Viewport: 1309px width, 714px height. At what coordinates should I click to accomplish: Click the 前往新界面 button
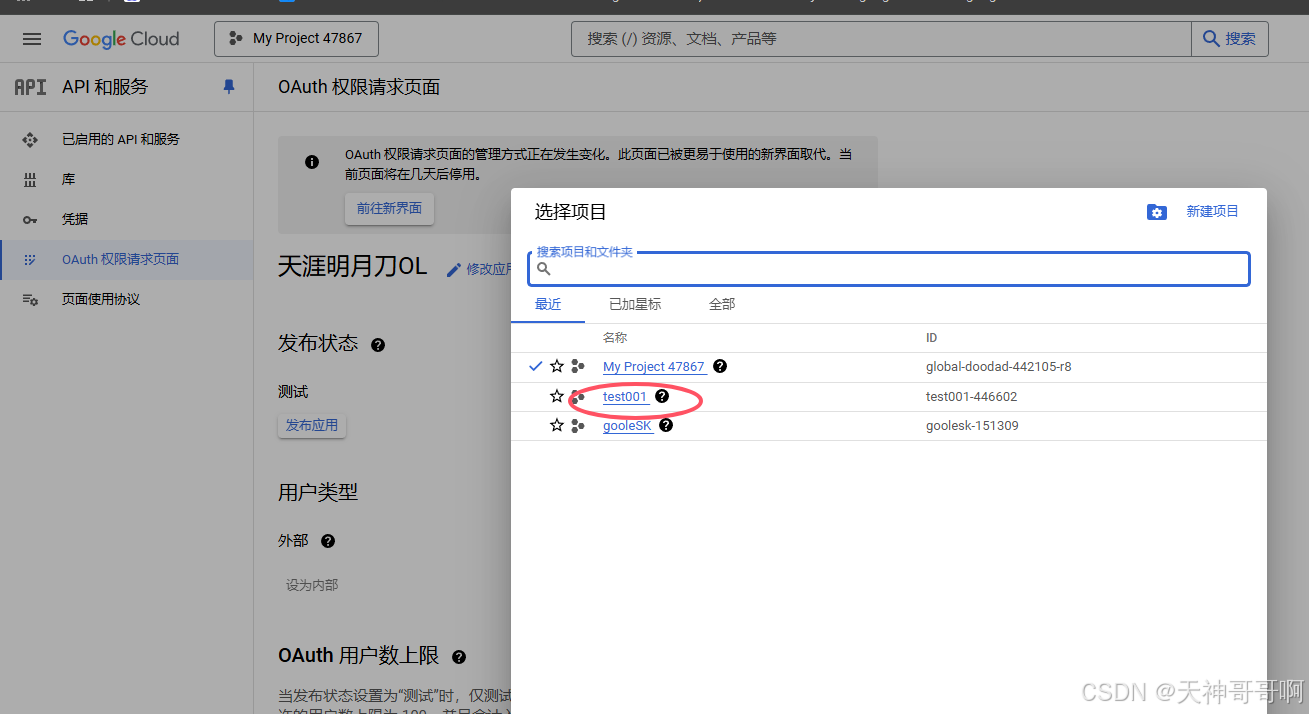(389, 208)
